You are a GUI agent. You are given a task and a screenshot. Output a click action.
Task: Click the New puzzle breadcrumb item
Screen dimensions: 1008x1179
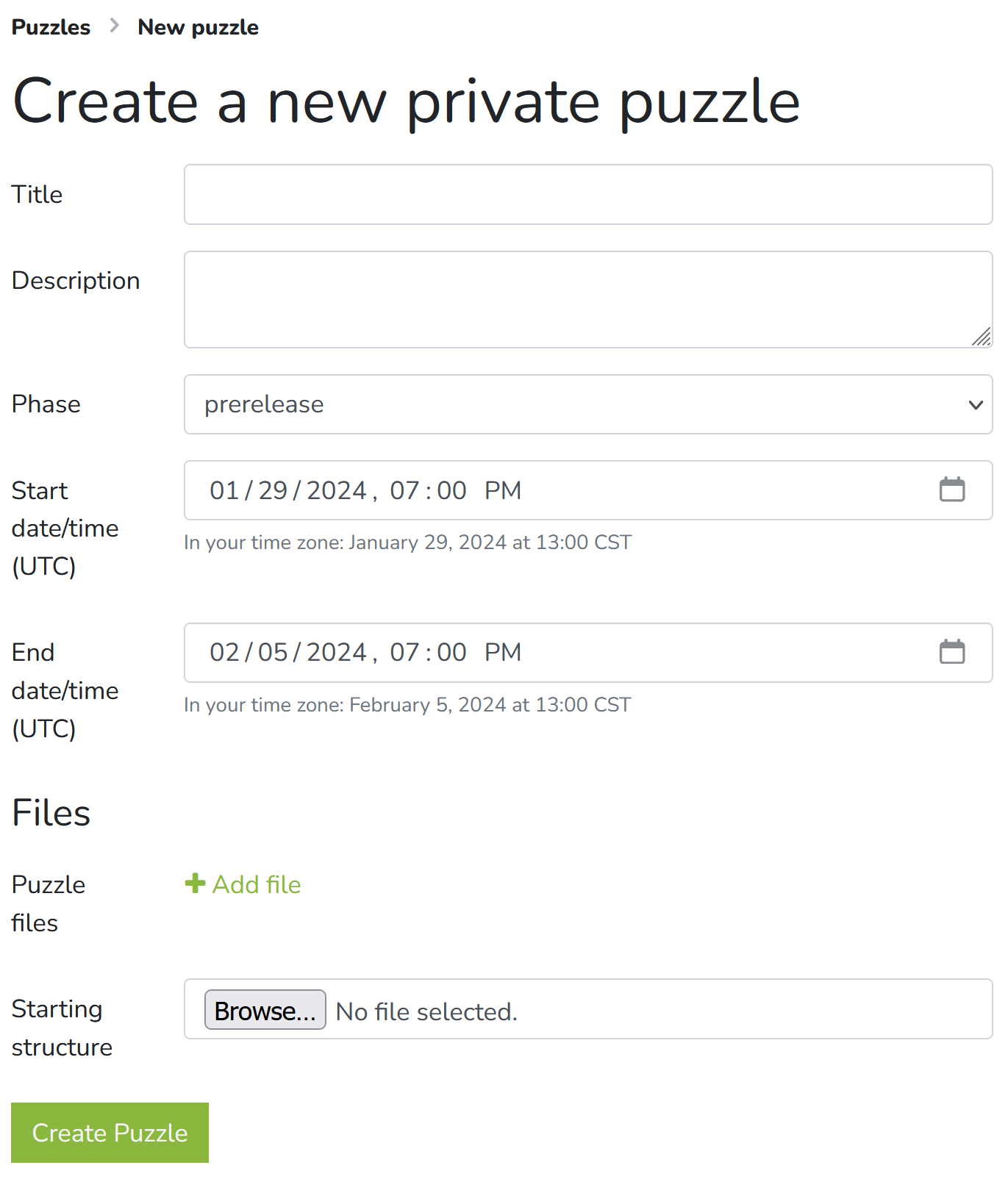(198, 27)
